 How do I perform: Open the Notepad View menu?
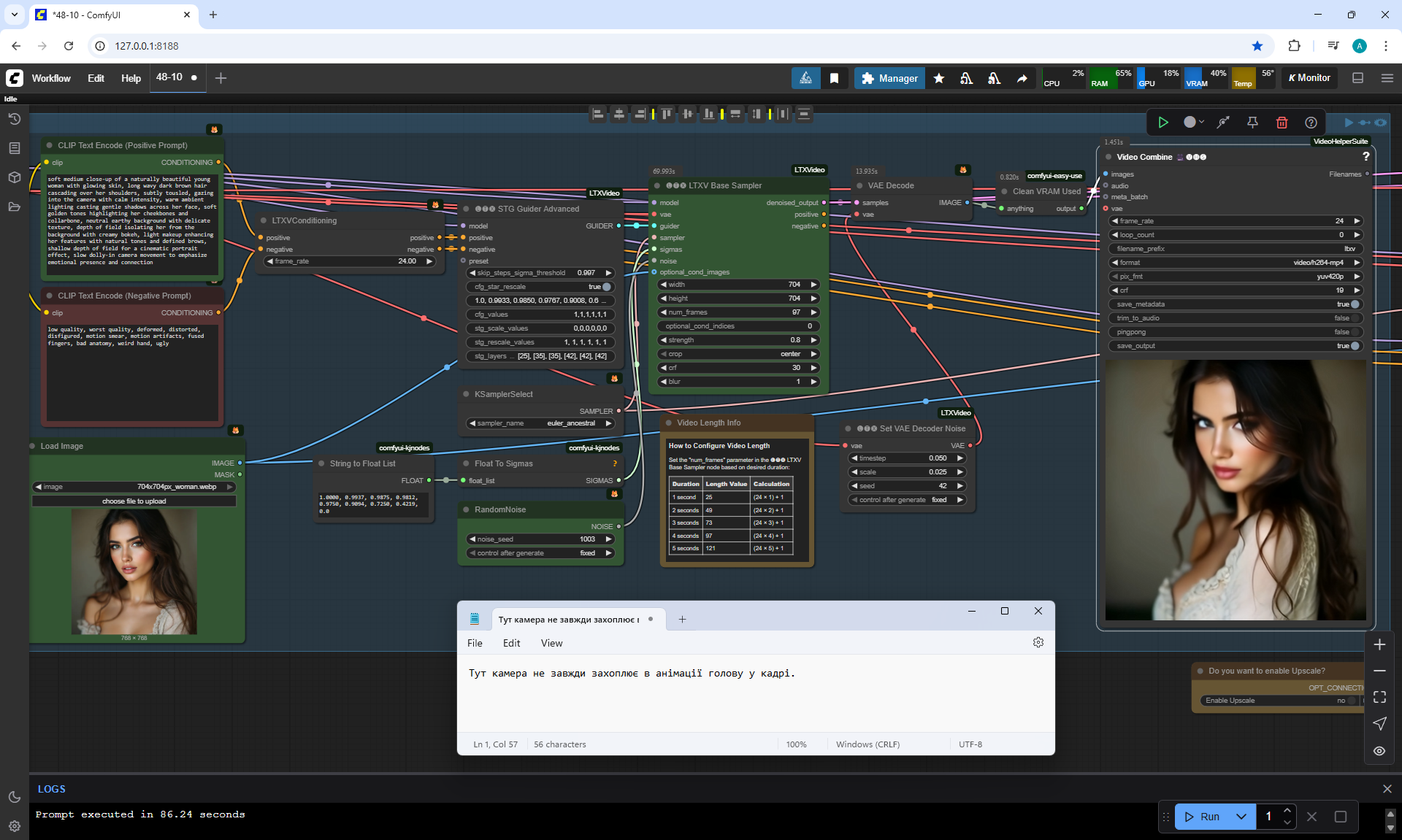click(x=551, y=643)
